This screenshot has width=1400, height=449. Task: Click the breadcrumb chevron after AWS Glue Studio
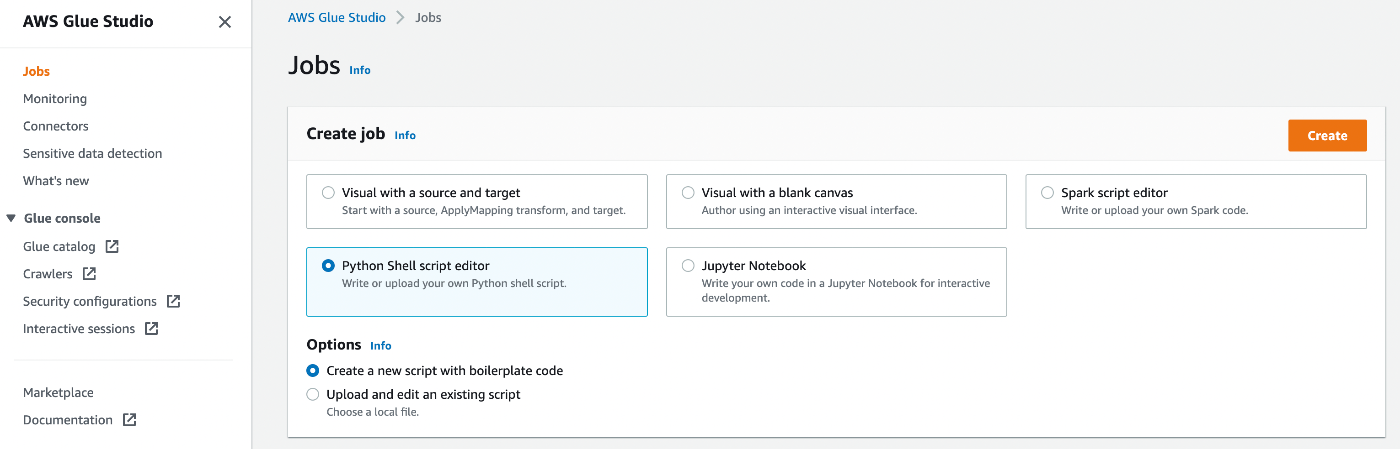(400, 18)
